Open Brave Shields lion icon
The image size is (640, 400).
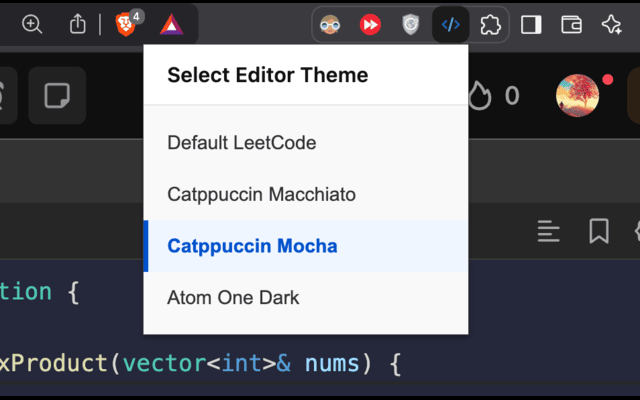click(x=126, y=24)
